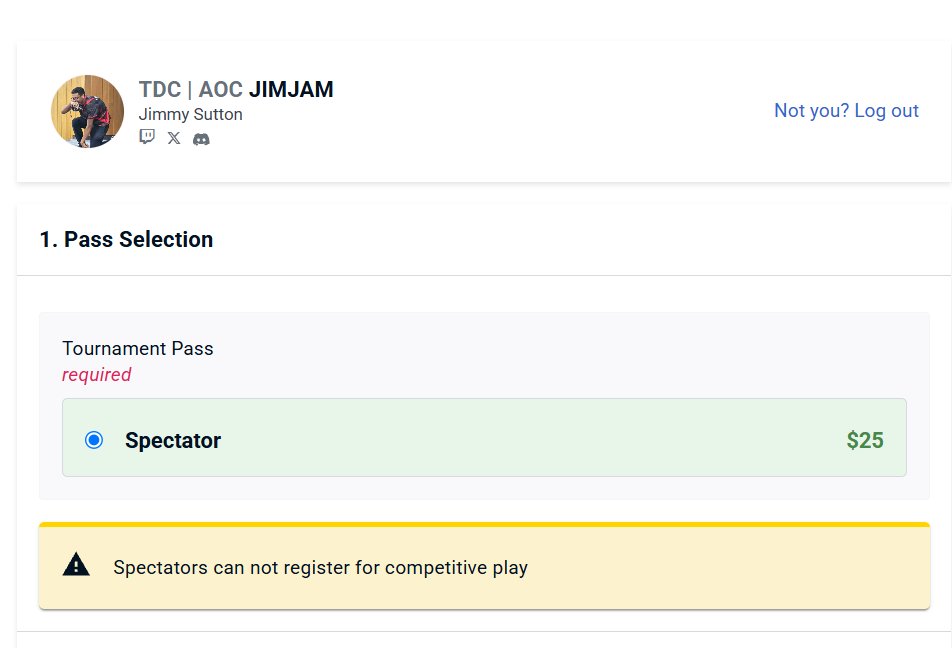
Task: Click the '1. Pass Selection' section heading
Action: tap(126, 239)
